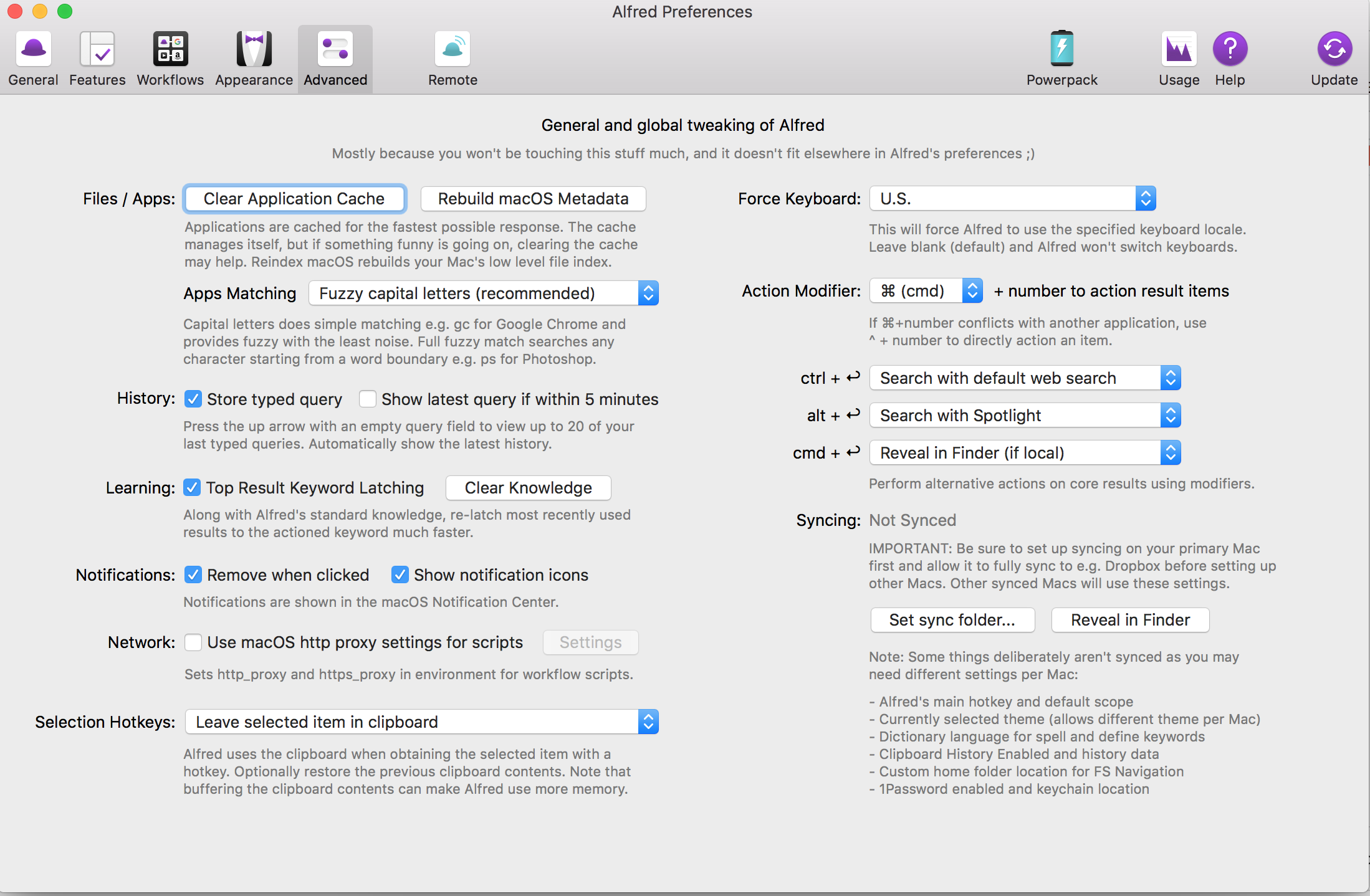
Task: Toggle Store typed query checkbox
Action: click(193, 399)
